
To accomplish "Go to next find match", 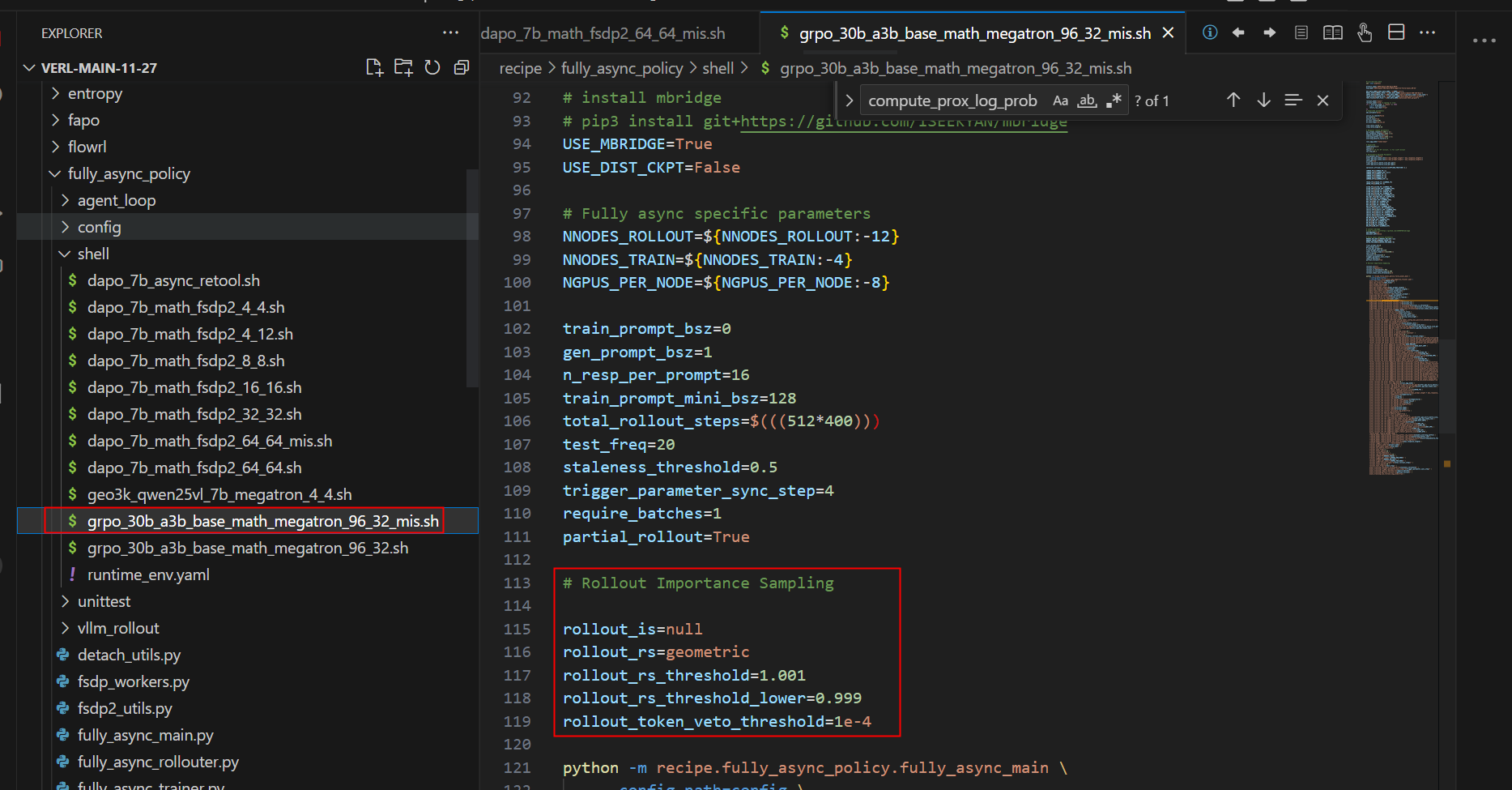I will point(1263,100).
